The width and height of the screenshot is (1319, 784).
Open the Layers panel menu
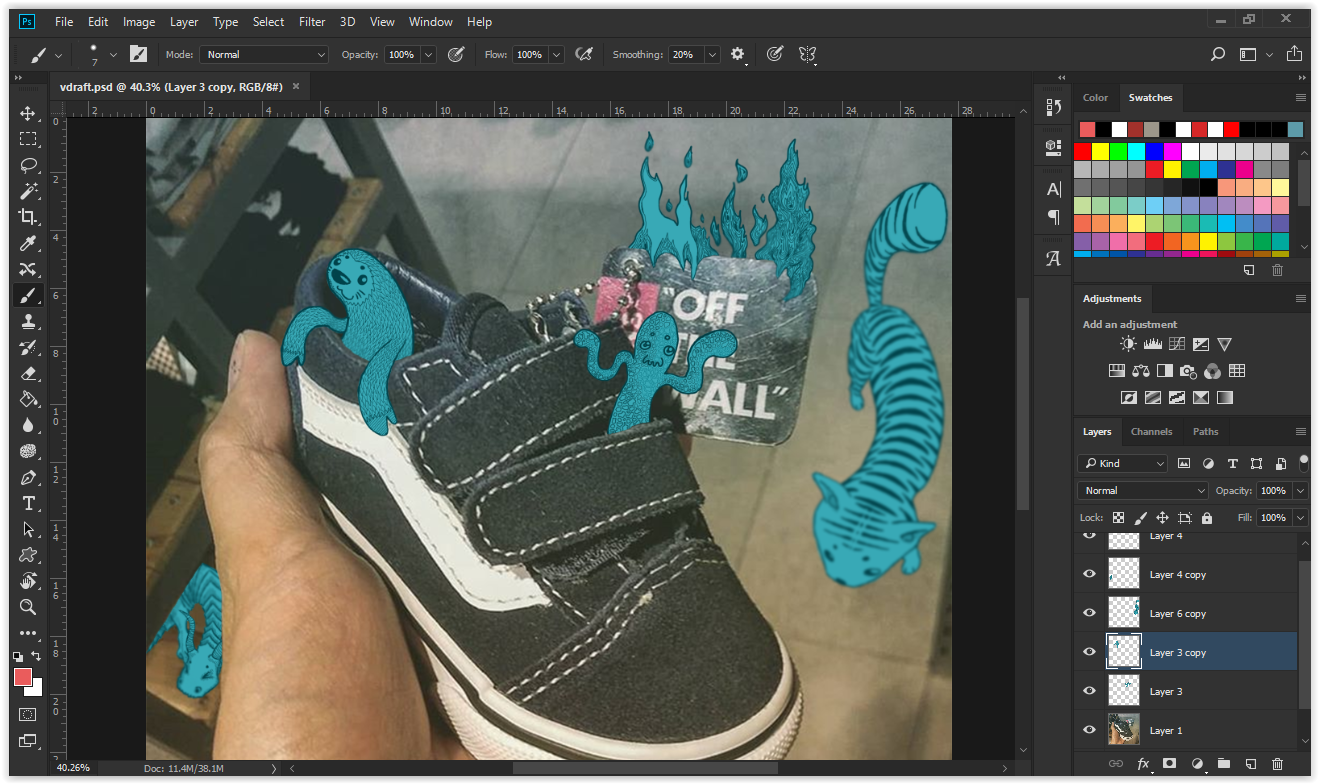click(1301, 432)
